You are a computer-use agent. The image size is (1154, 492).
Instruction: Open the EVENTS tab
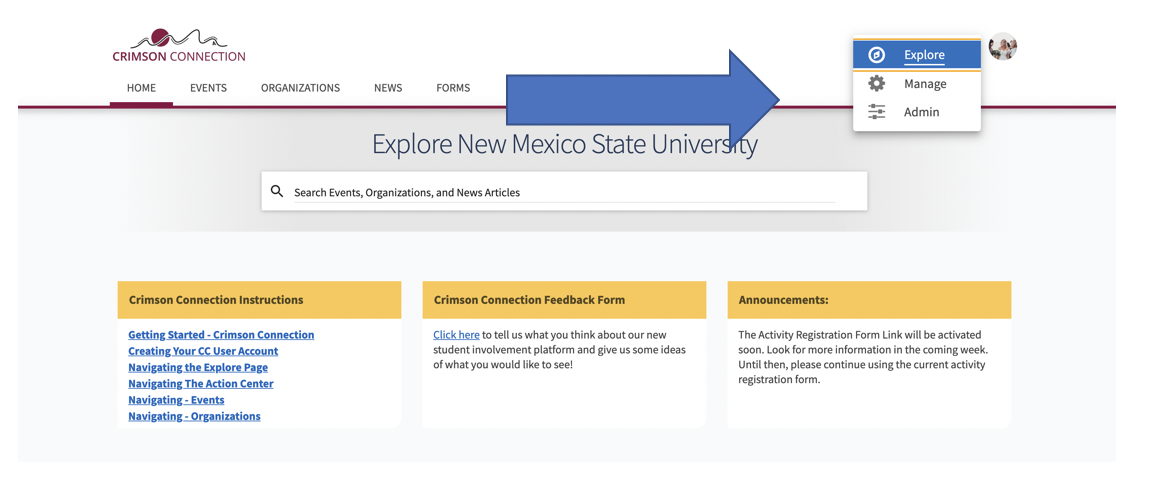(208, 88)
